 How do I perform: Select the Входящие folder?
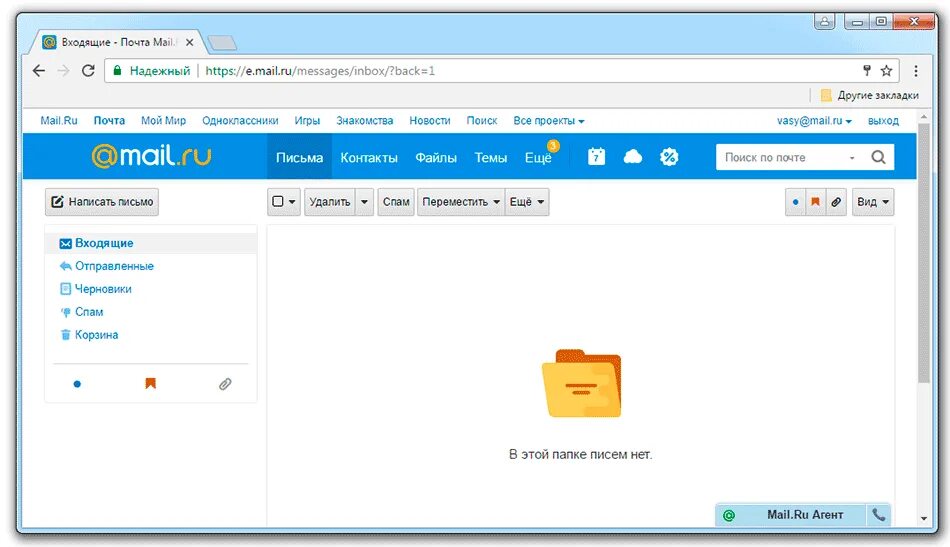[x=151, y=244]
